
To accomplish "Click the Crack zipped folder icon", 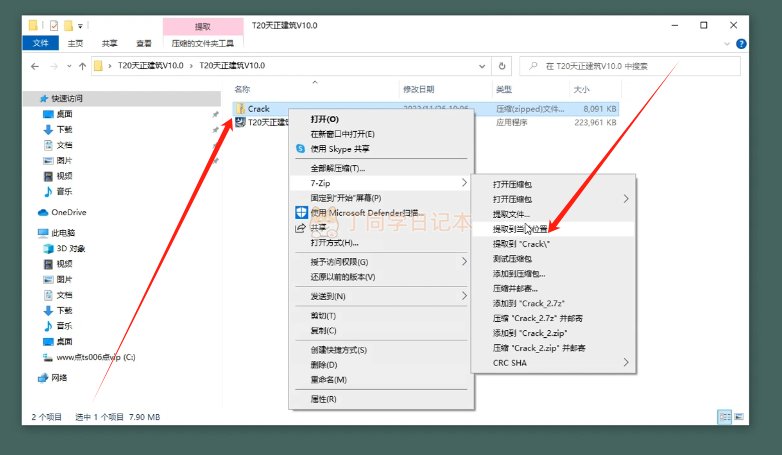I will [x=240, y=109].
